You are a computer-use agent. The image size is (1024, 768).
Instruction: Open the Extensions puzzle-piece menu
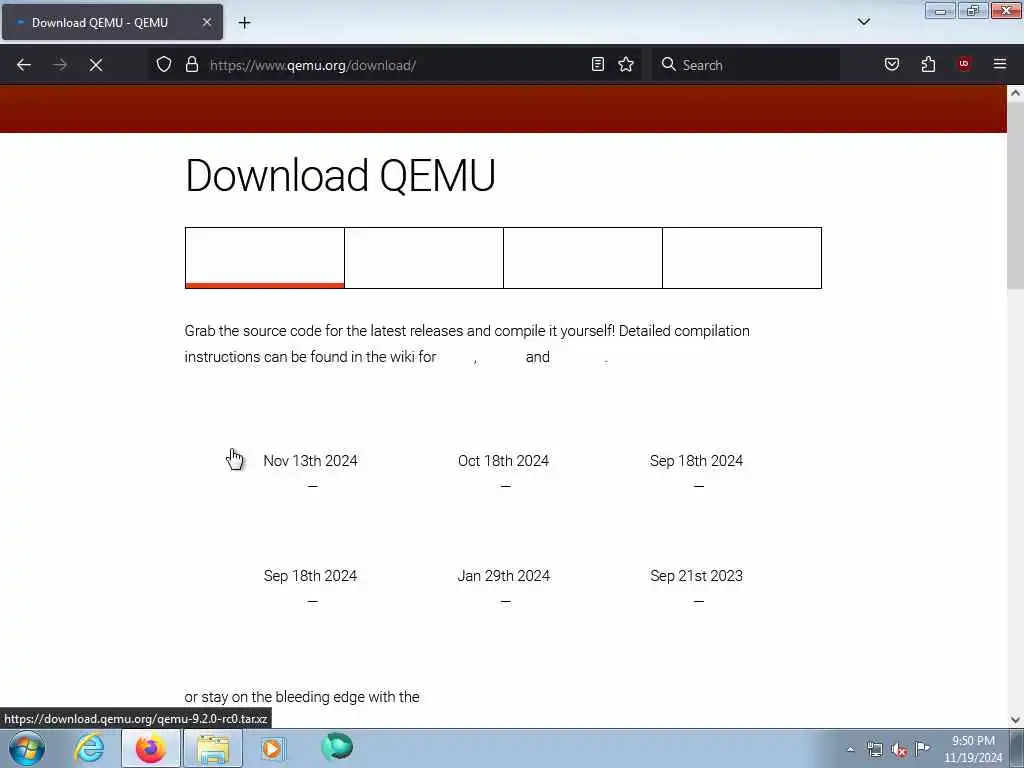point(928,64)
